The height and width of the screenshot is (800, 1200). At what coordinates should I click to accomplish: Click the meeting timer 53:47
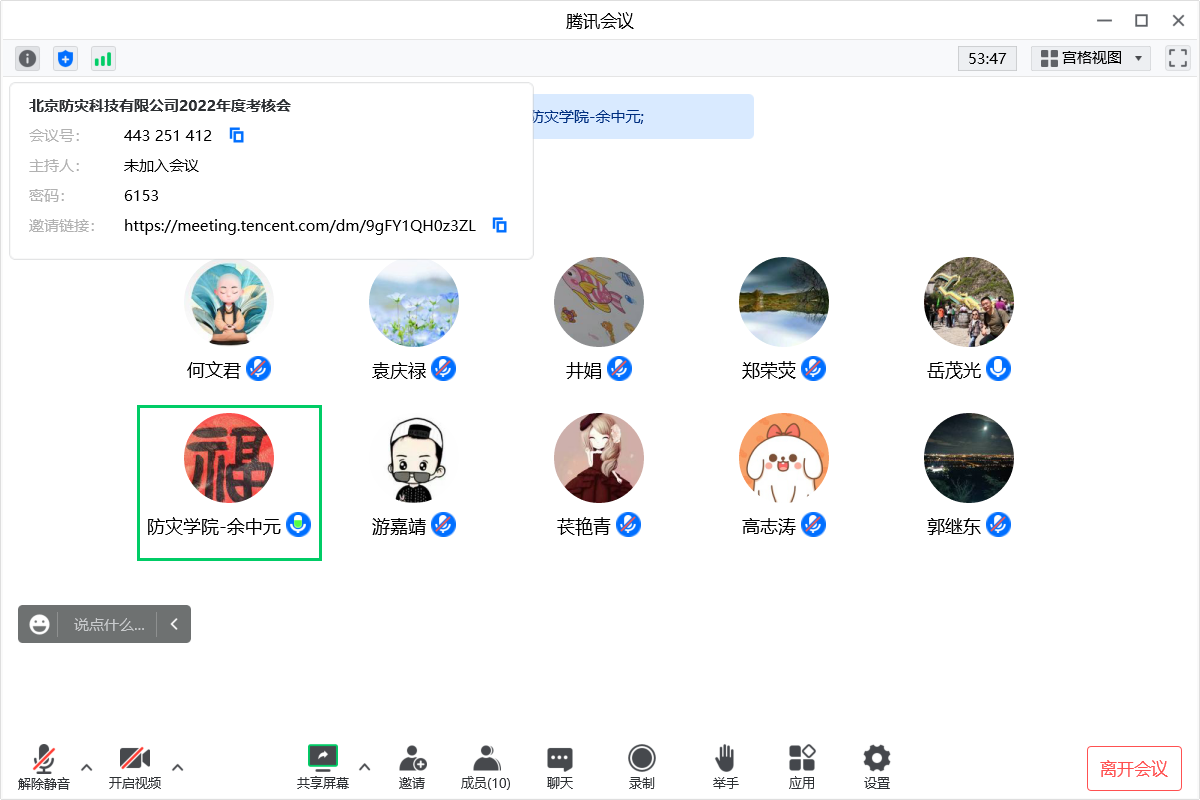[987, 58]
